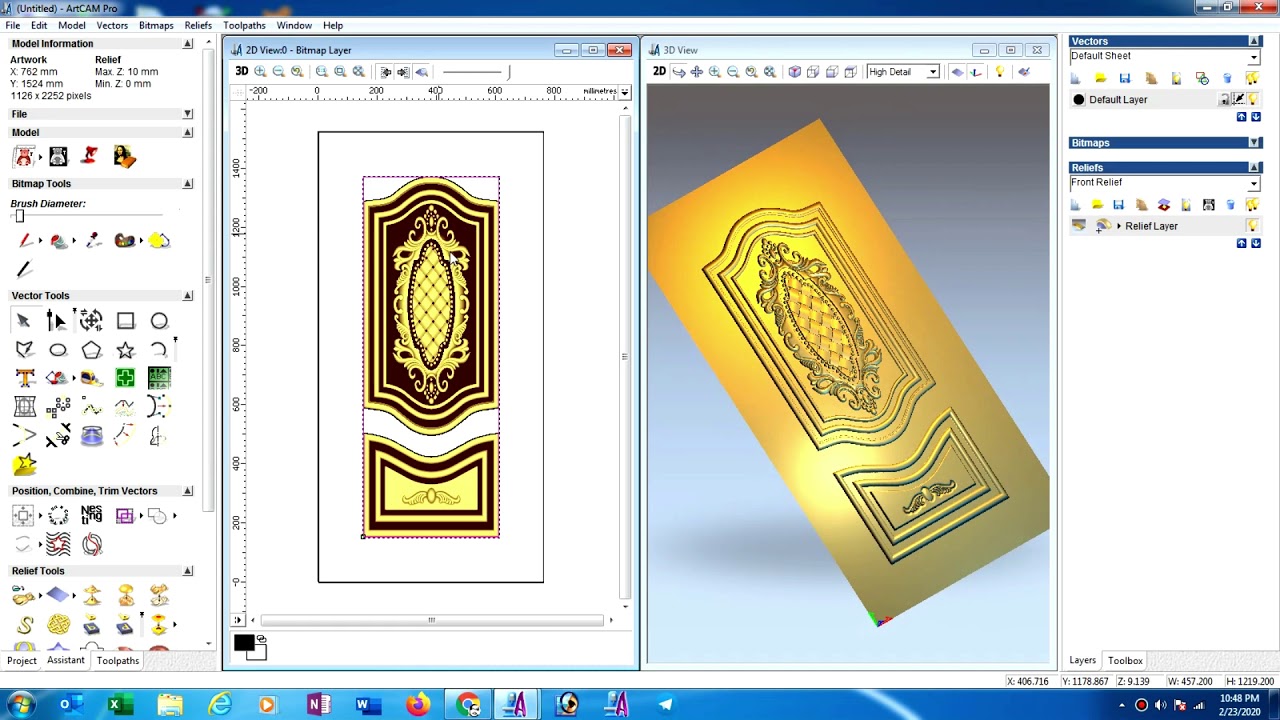Image resolution: width=1280 pixels, height=720 pixels.
Task: Toggle the lock on Default Layer
Action: 1224,99
